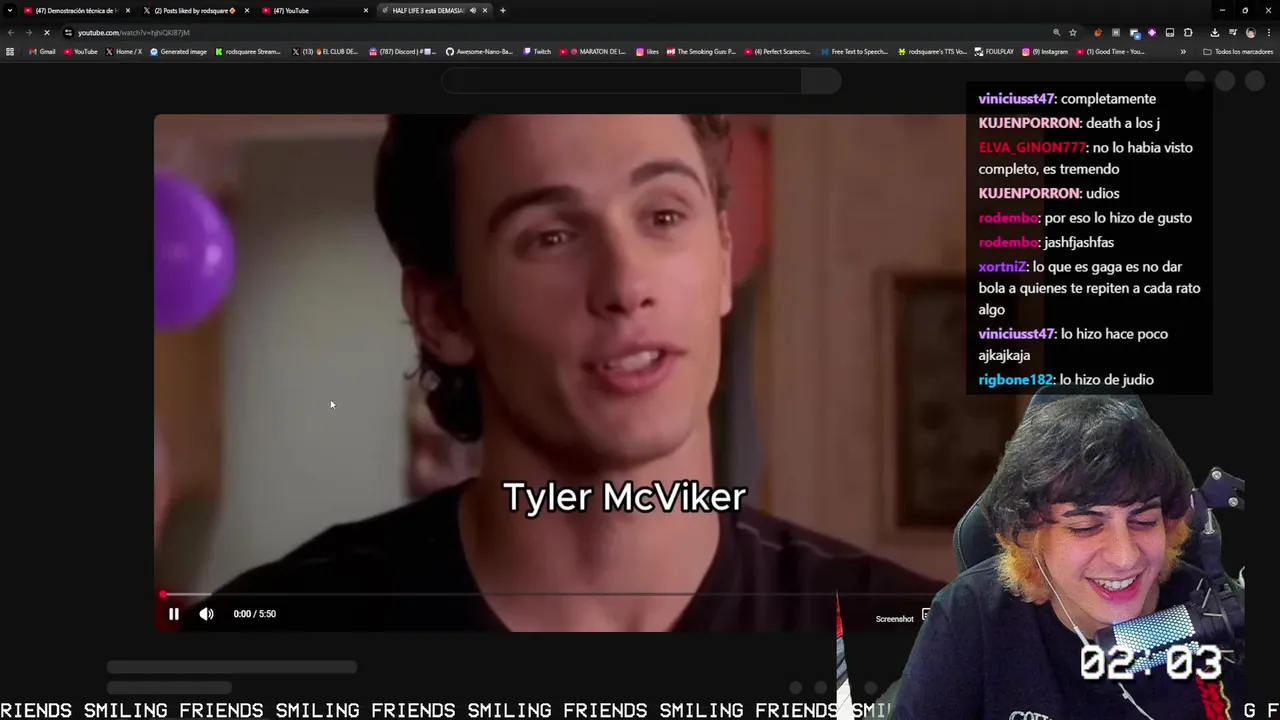Open the purple diamond extension icon
The width and height of the screenshot is (1280, 720).
pyautogui.click(x=1152, y=32)
